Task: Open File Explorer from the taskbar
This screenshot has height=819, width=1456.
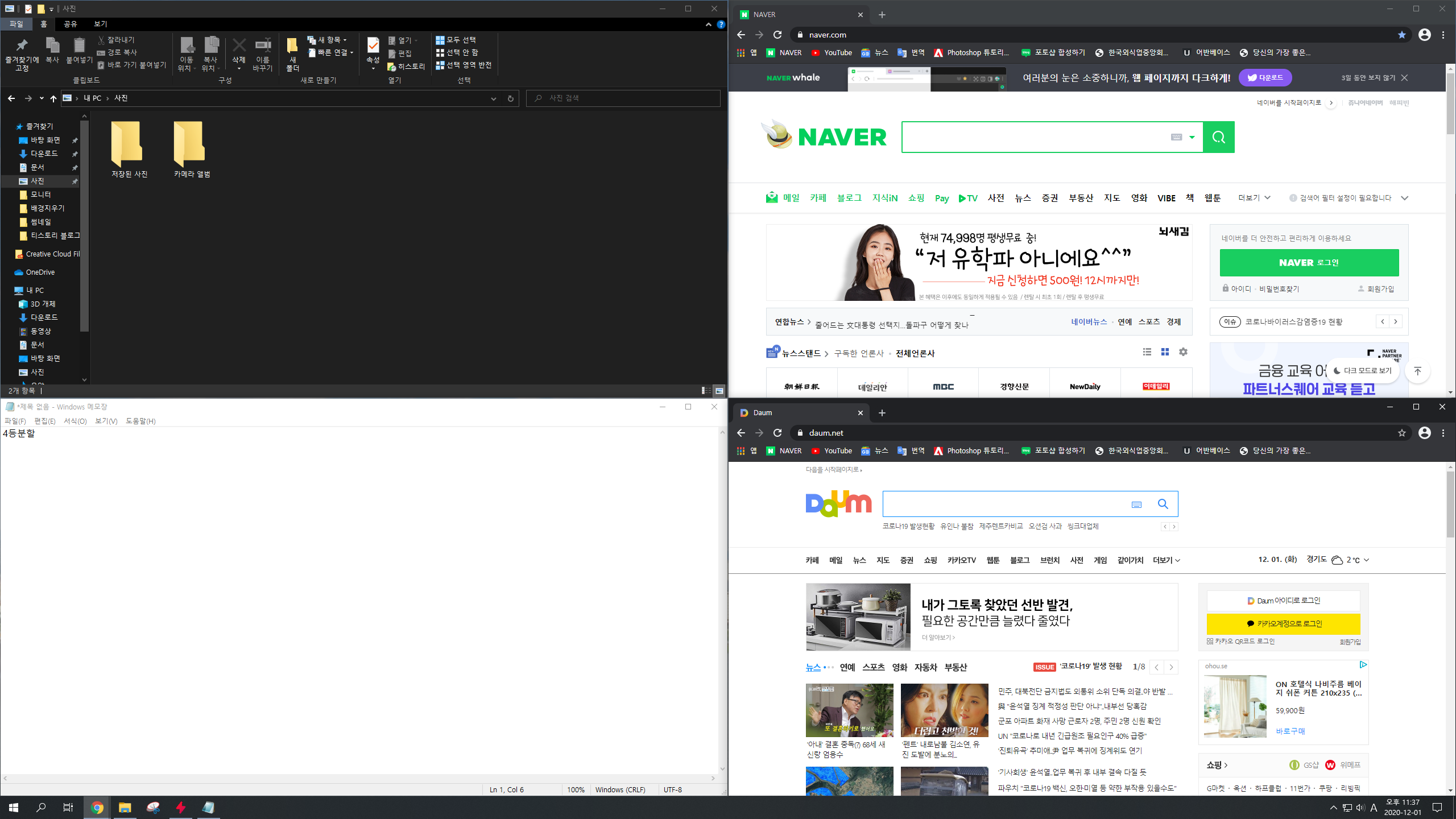Action: click(x=125, y=807)
